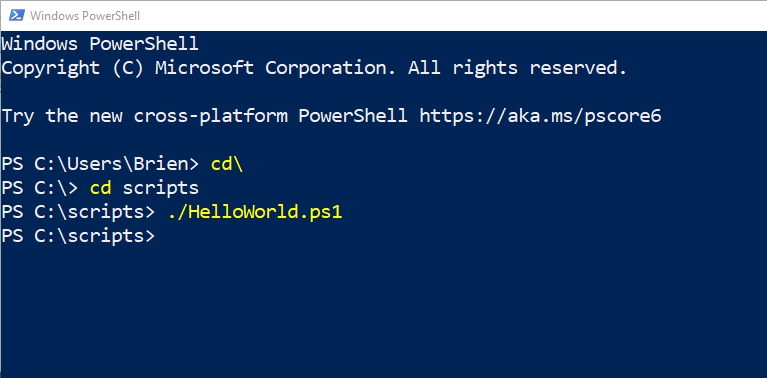
Task: Click the PS C:\> prompt
Action: pos(40,188)
